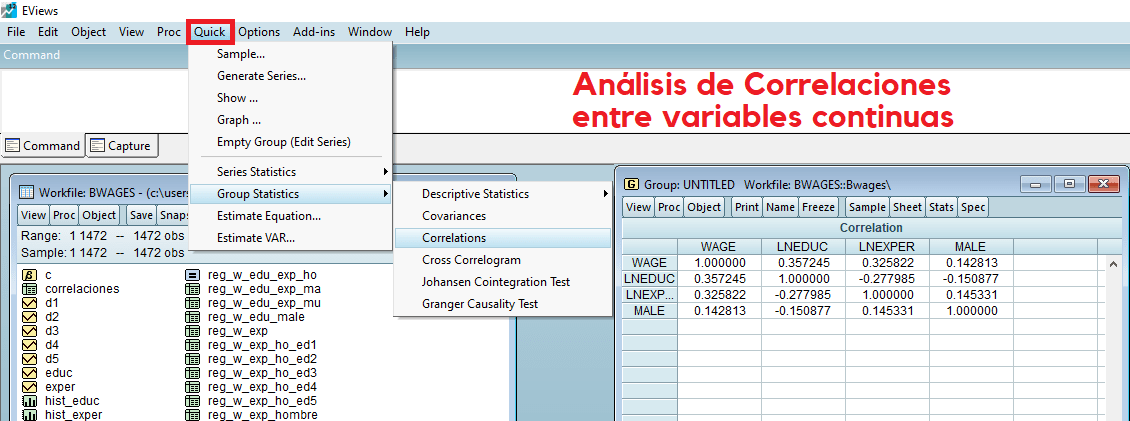The width and height of the screenshot is (1130, 421).
Task: Select the d3 series icon
Action: (x=30, y=331)
